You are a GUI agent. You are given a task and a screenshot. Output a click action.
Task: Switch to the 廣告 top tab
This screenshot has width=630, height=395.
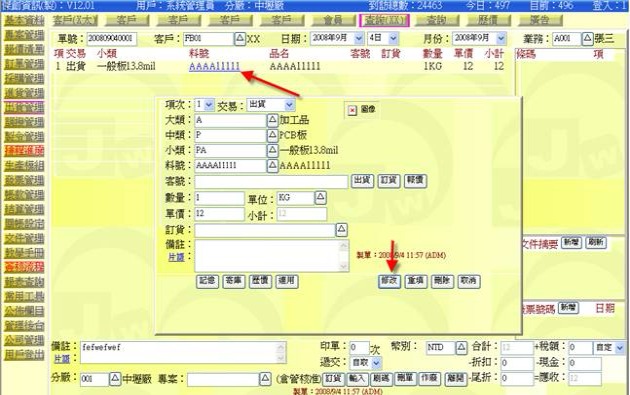click(x=540, y=20)
